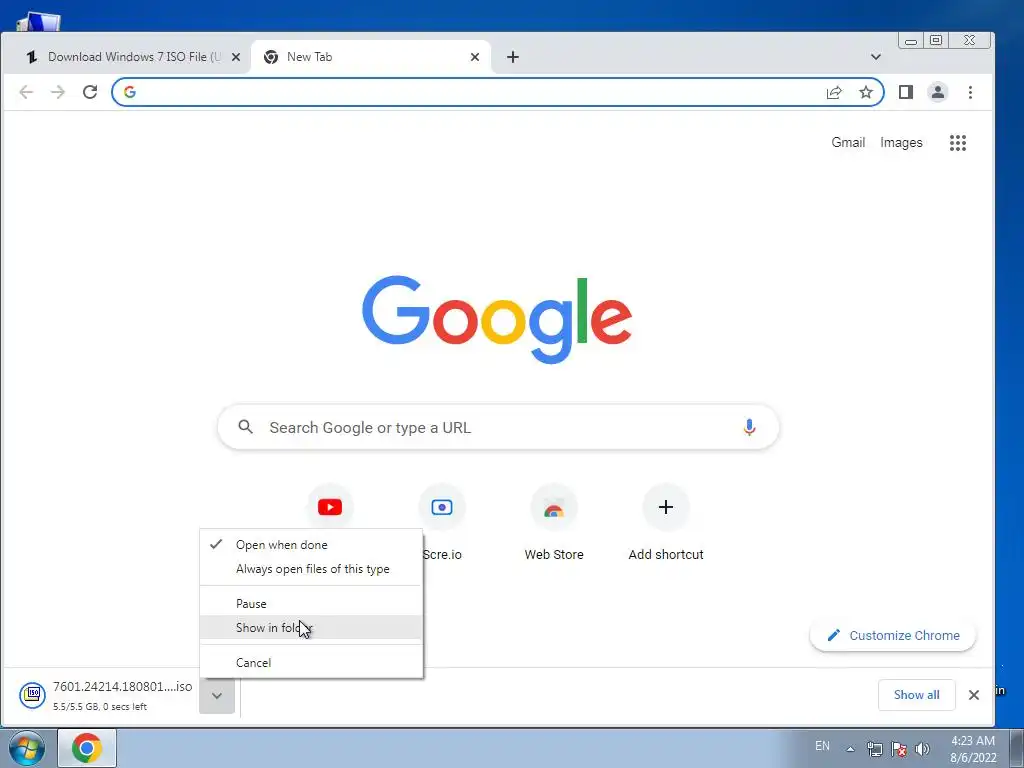Screen dimensions: 1024x768
Task: Click the ISO download file item
Action: pos(106,696)
